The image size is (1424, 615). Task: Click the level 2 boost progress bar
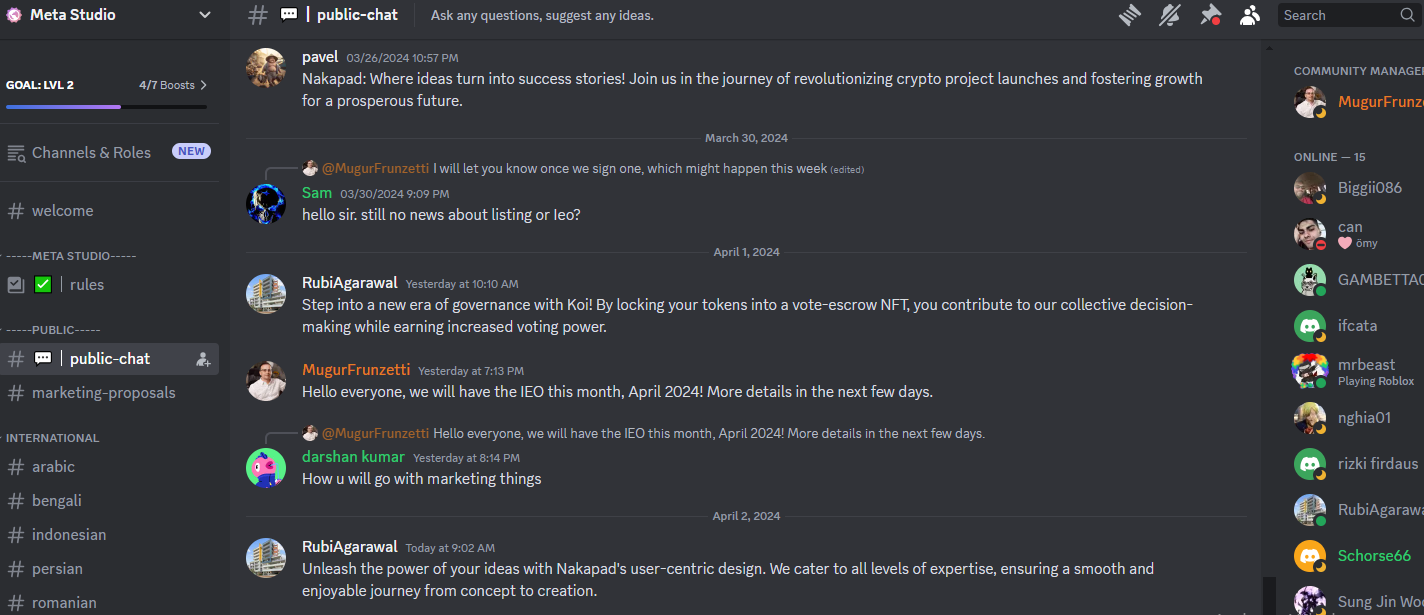106,107
